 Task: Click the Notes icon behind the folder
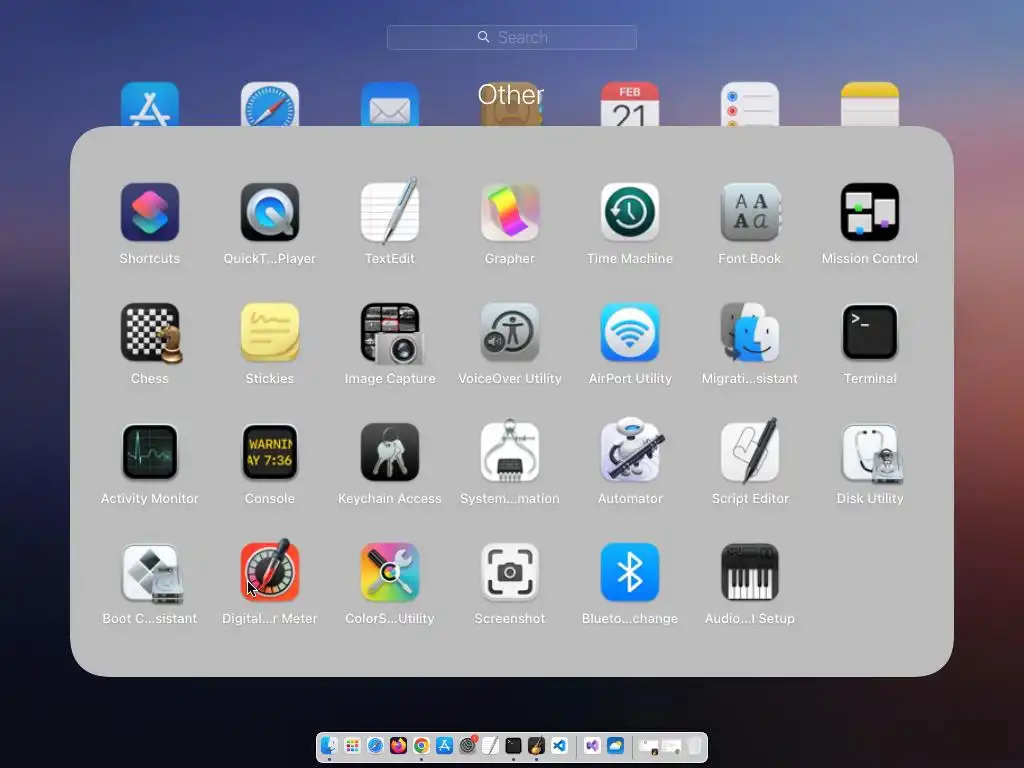pos(870,104)
